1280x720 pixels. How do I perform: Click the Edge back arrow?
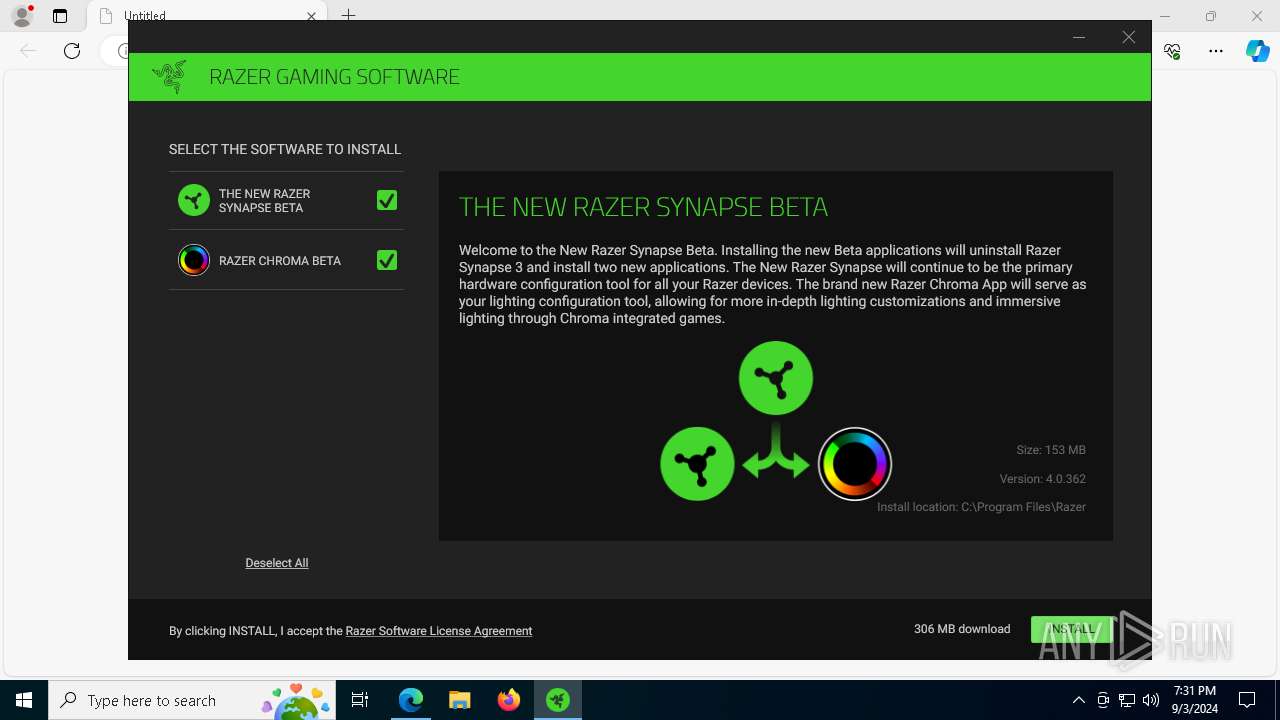28,50
